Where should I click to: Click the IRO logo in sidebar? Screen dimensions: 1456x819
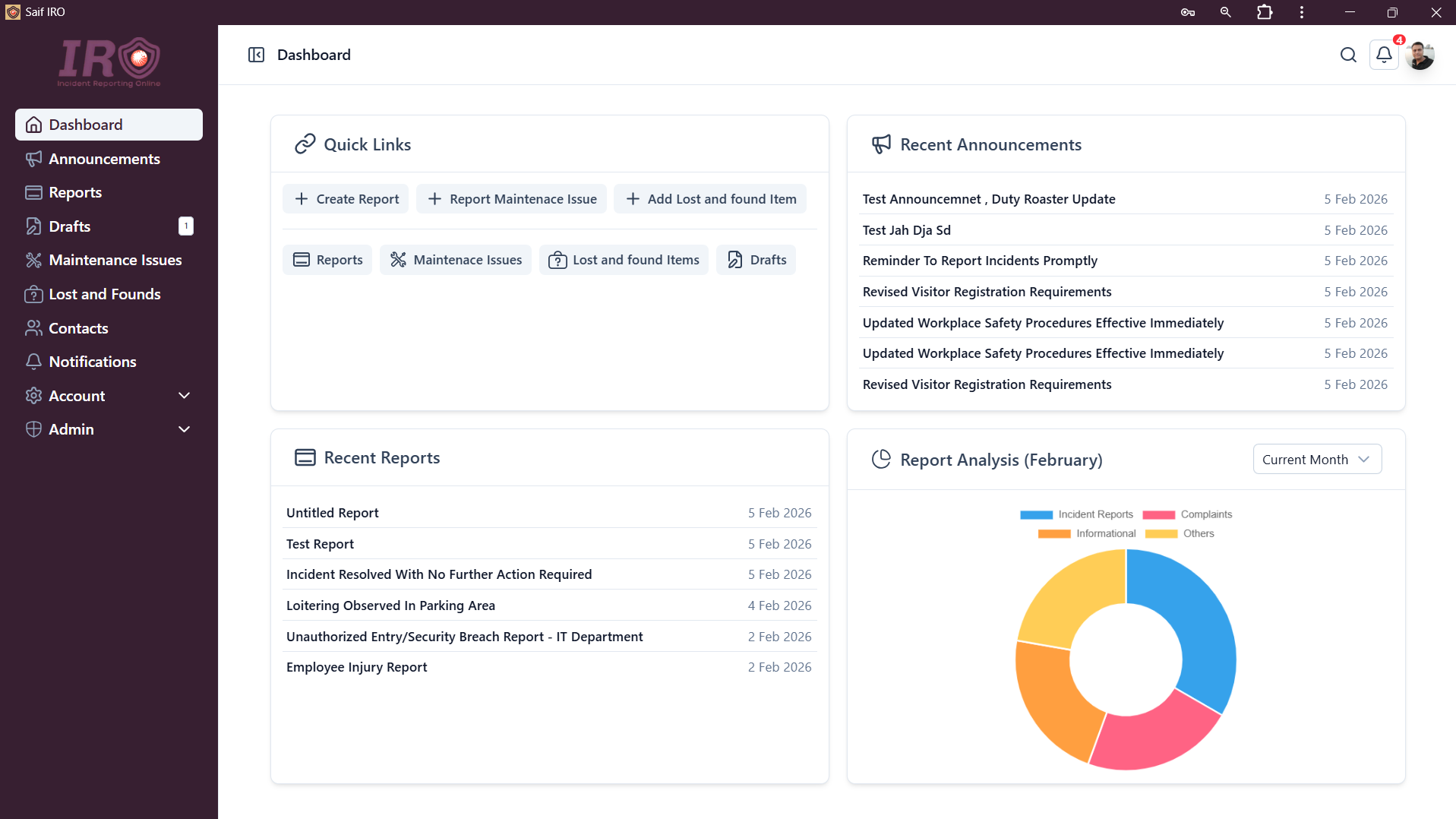109,62
